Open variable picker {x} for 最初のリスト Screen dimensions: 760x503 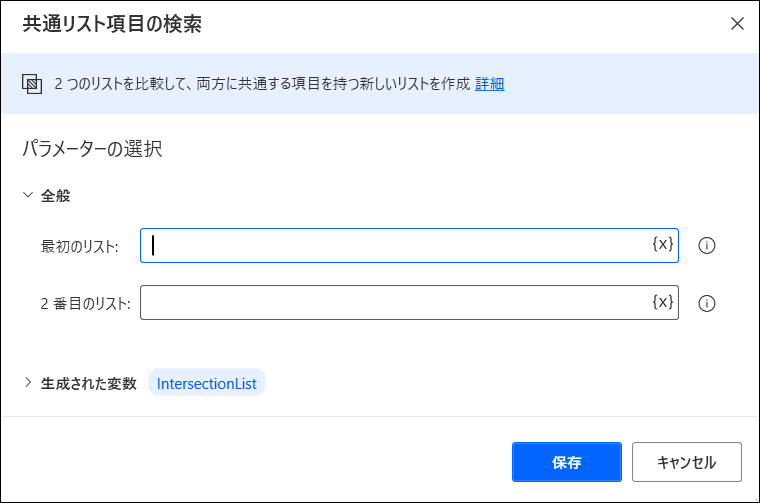[663, 244]
